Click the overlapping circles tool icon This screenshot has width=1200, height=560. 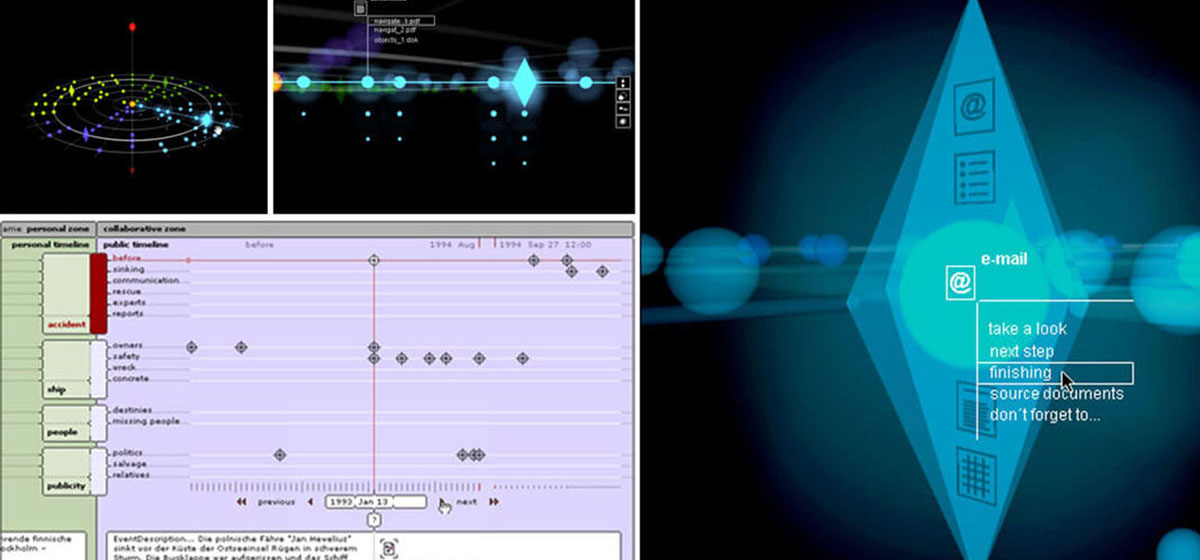(x=623, y=96)
